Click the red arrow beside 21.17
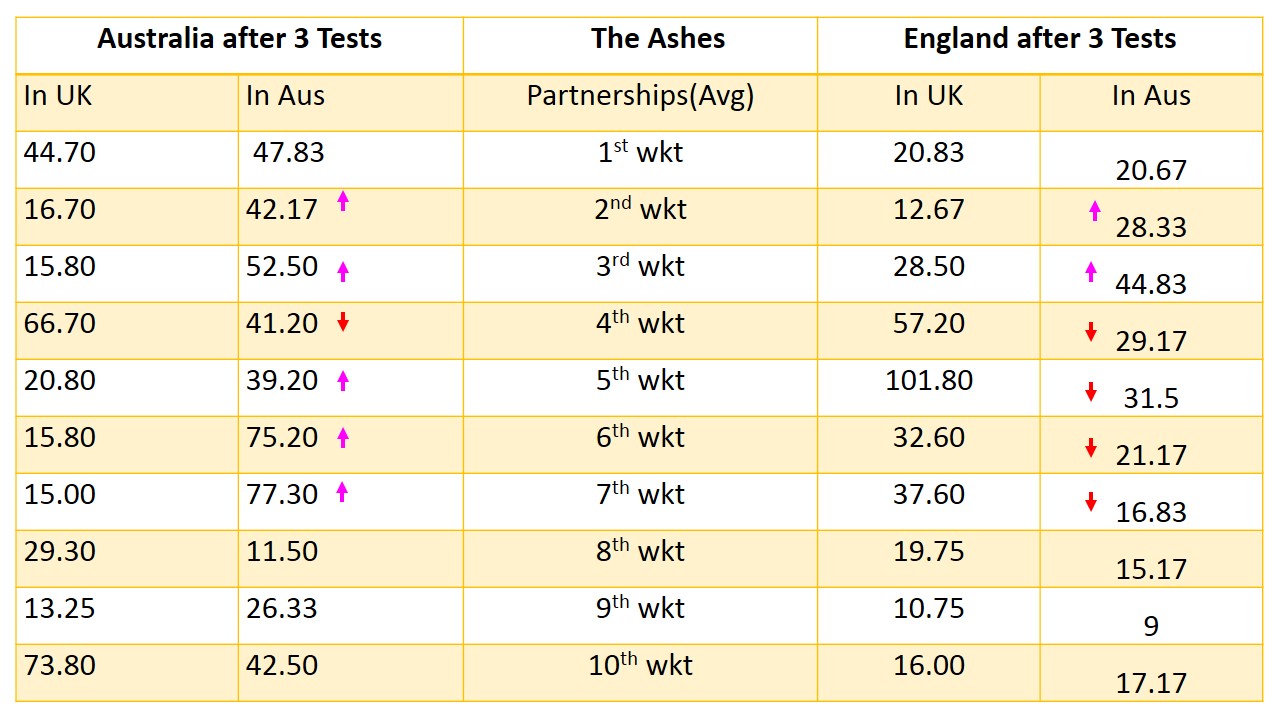 tap(1091, 449)
